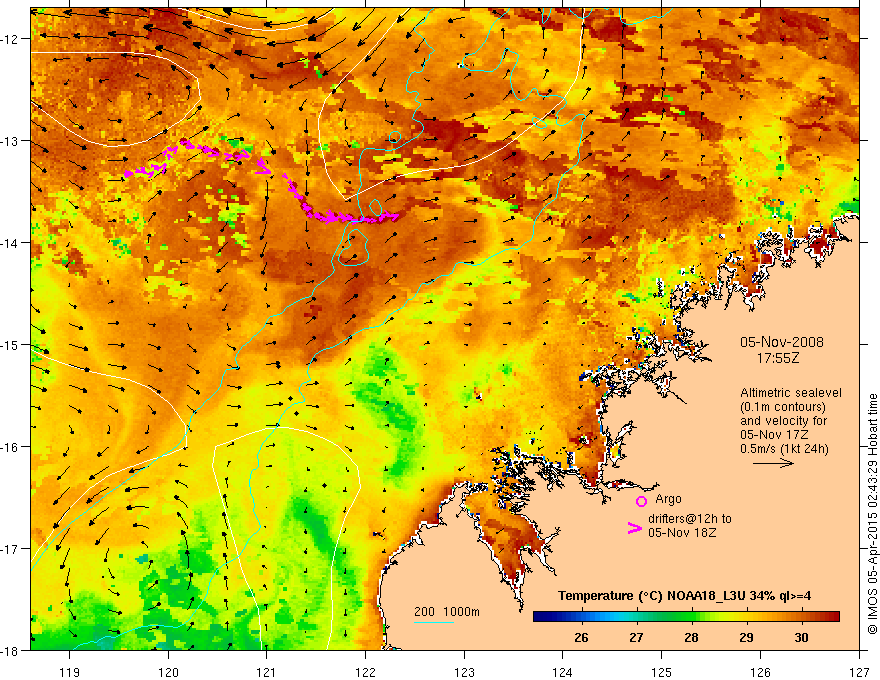Viewport: 880px width, 680px height.
Task: Click the '200 1000m' depth label
Action: 447,612
